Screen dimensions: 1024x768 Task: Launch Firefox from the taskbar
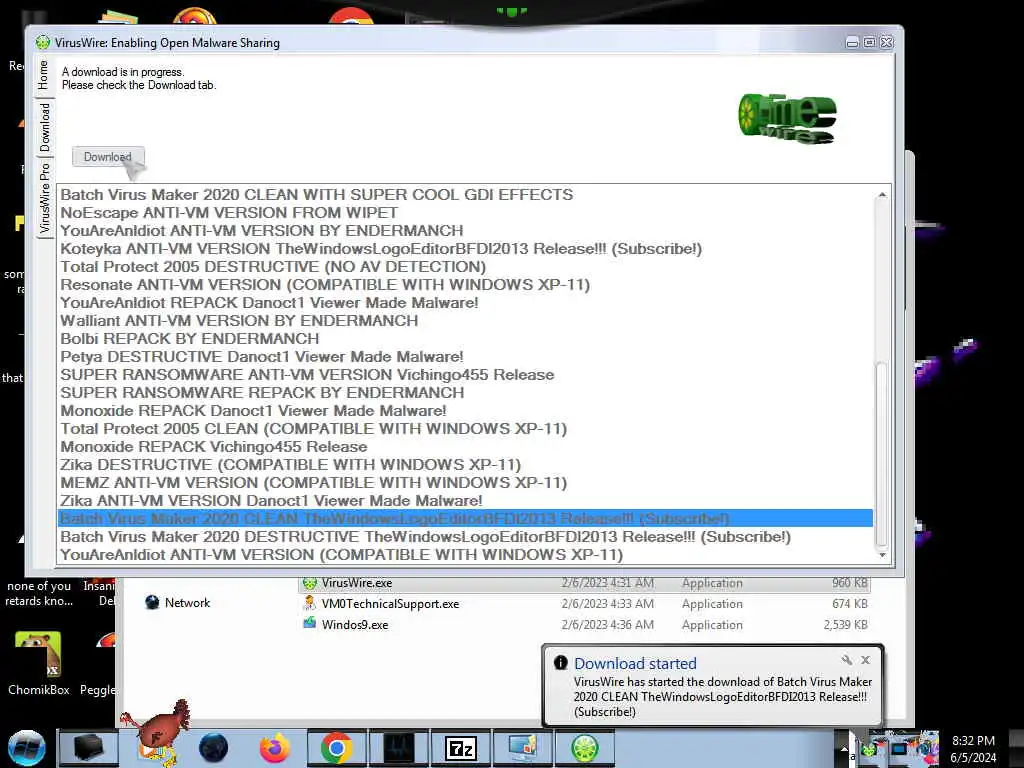tap(275, 748)
